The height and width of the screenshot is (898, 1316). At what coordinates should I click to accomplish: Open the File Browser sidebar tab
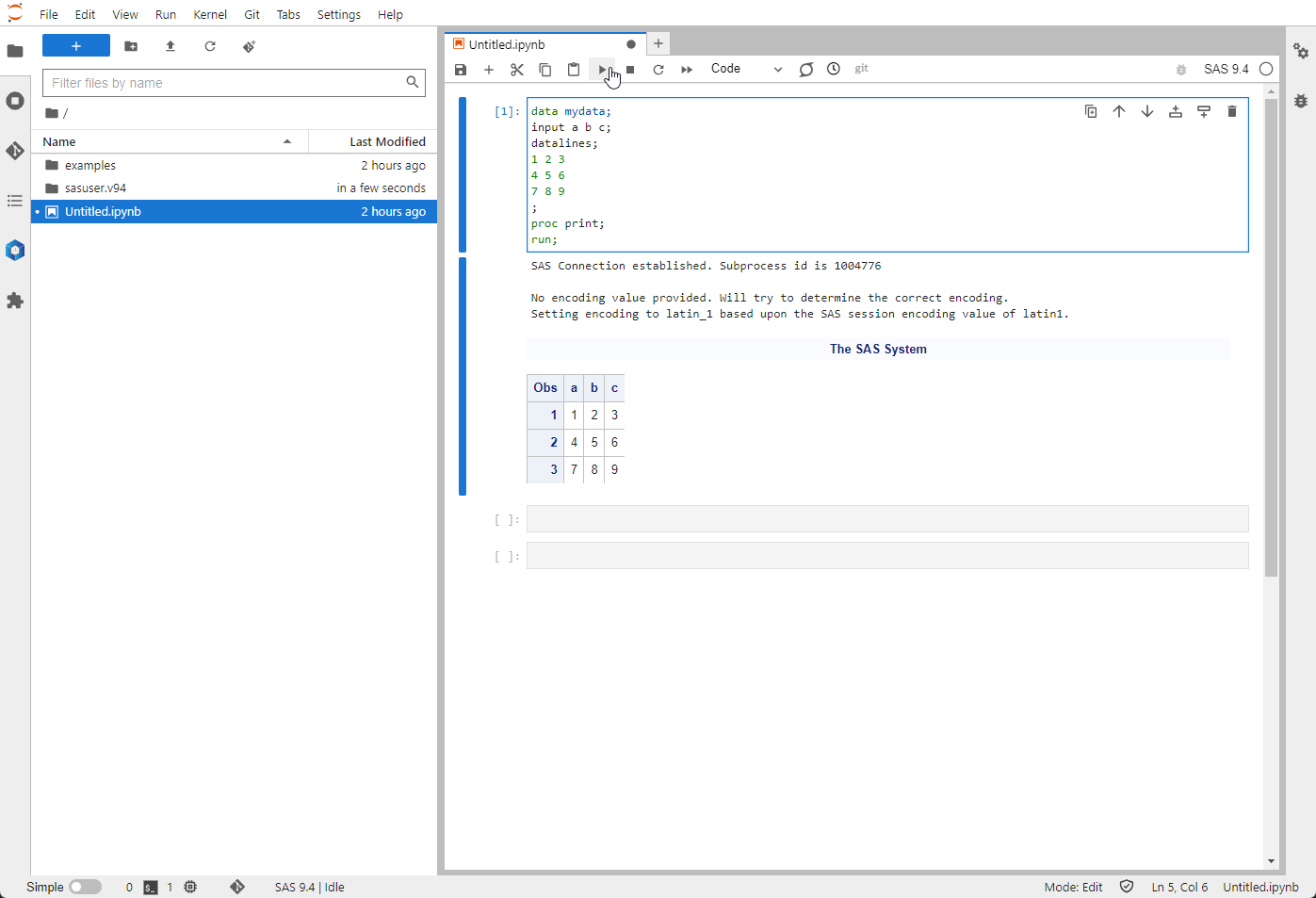(x=15, y=51)
